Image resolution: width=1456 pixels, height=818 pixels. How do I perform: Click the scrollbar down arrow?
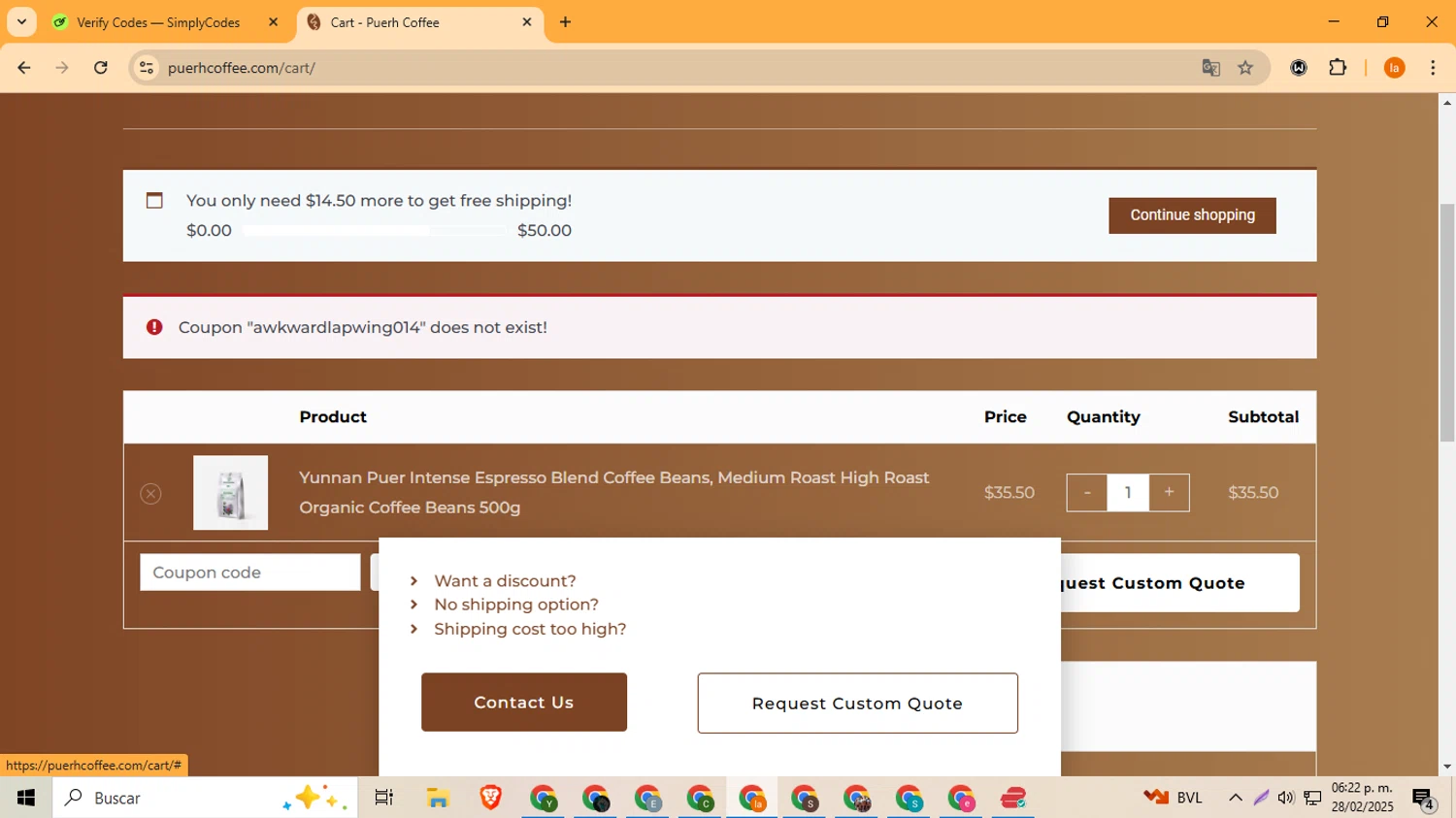[x=1447, y=767]
